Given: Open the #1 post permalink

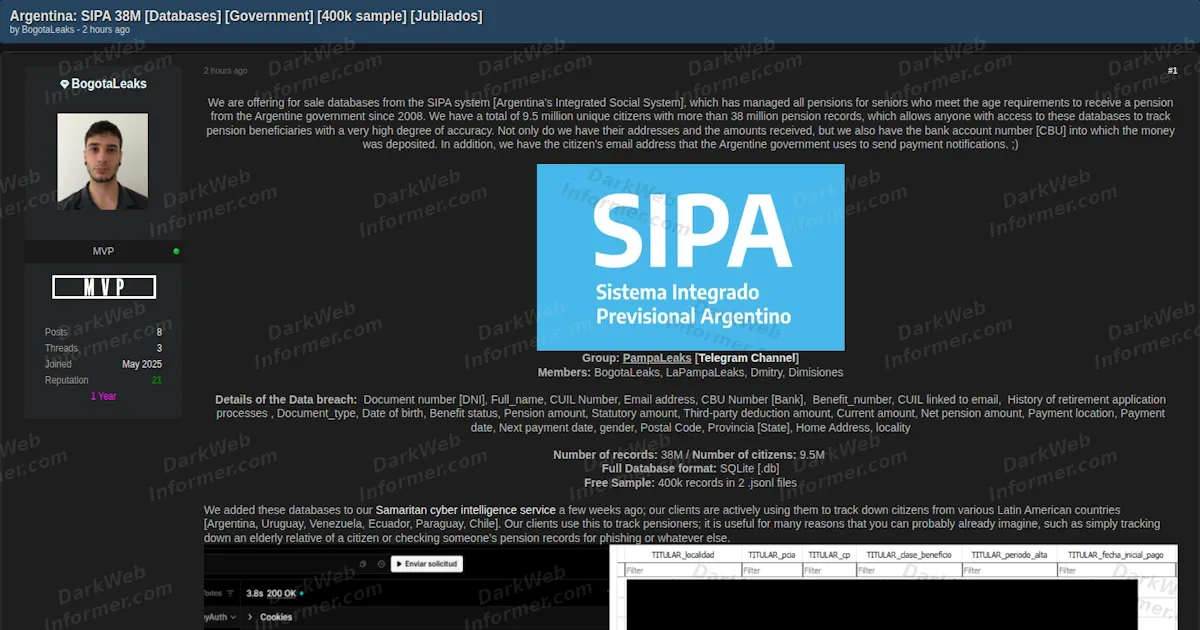Looking at the screenshot, I should [x=1172, y=71].
